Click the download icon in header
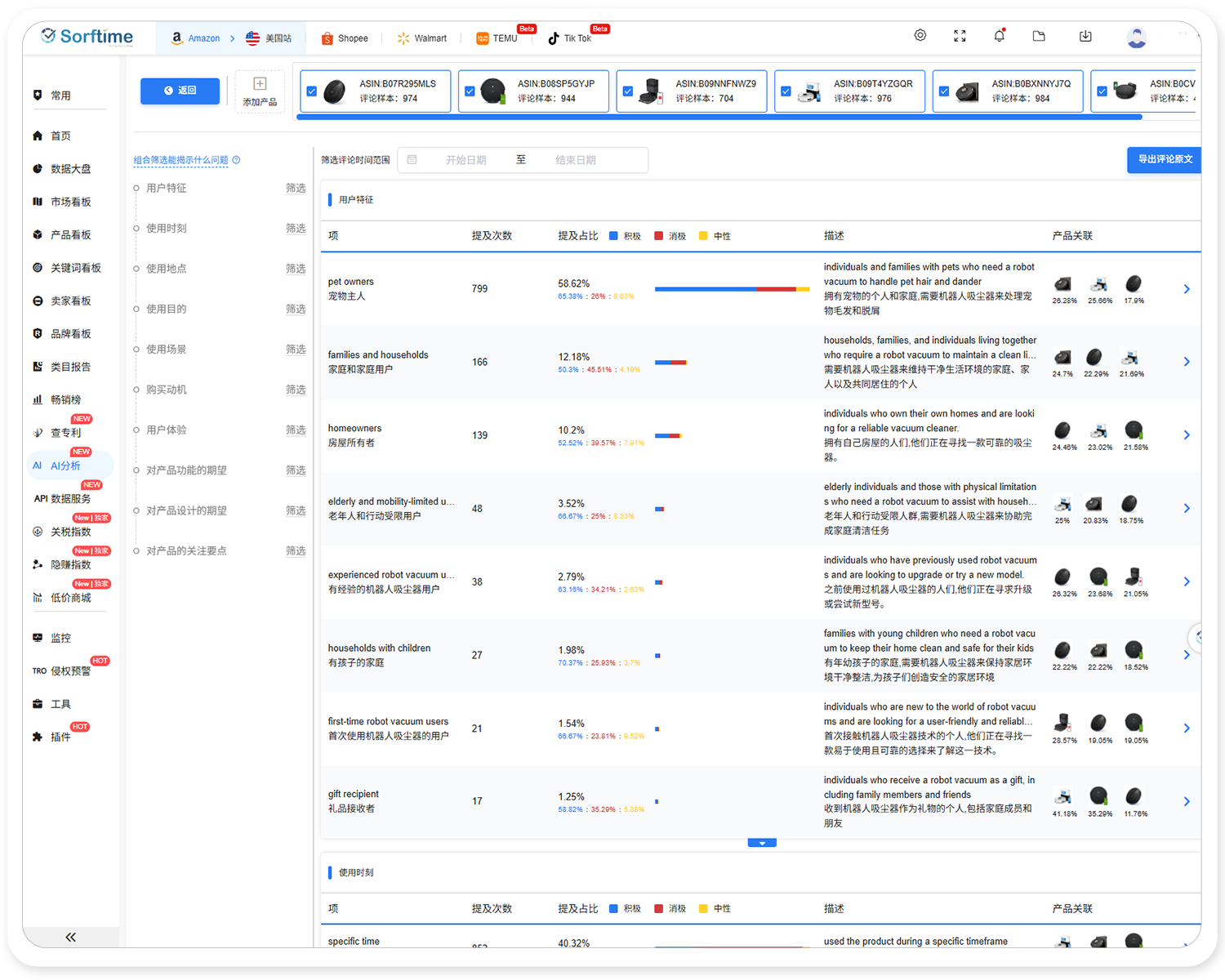Image resolution: width=1225 pixels, height=980 pixels. click(1085, 36)
